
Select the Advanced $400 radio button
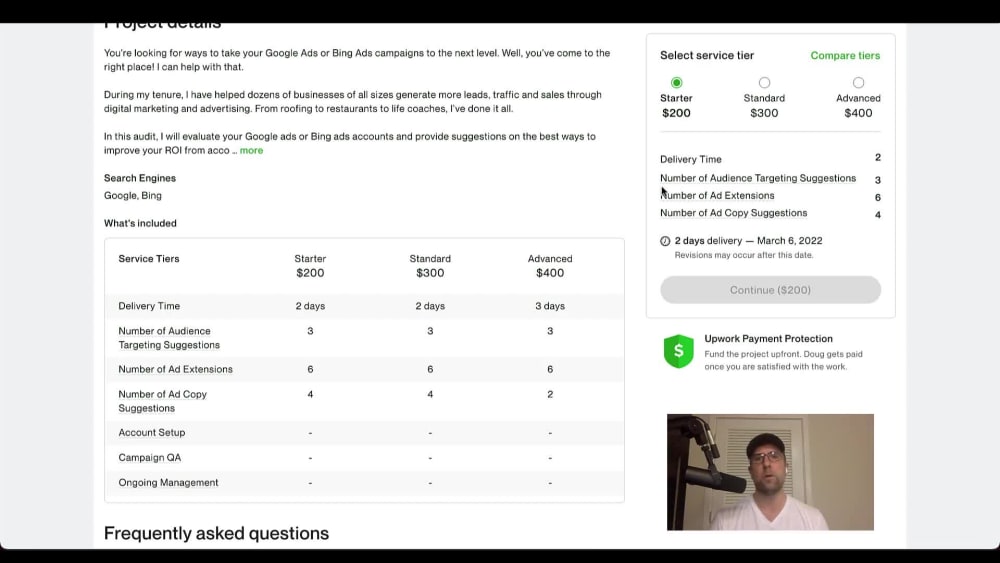[858, 83]
